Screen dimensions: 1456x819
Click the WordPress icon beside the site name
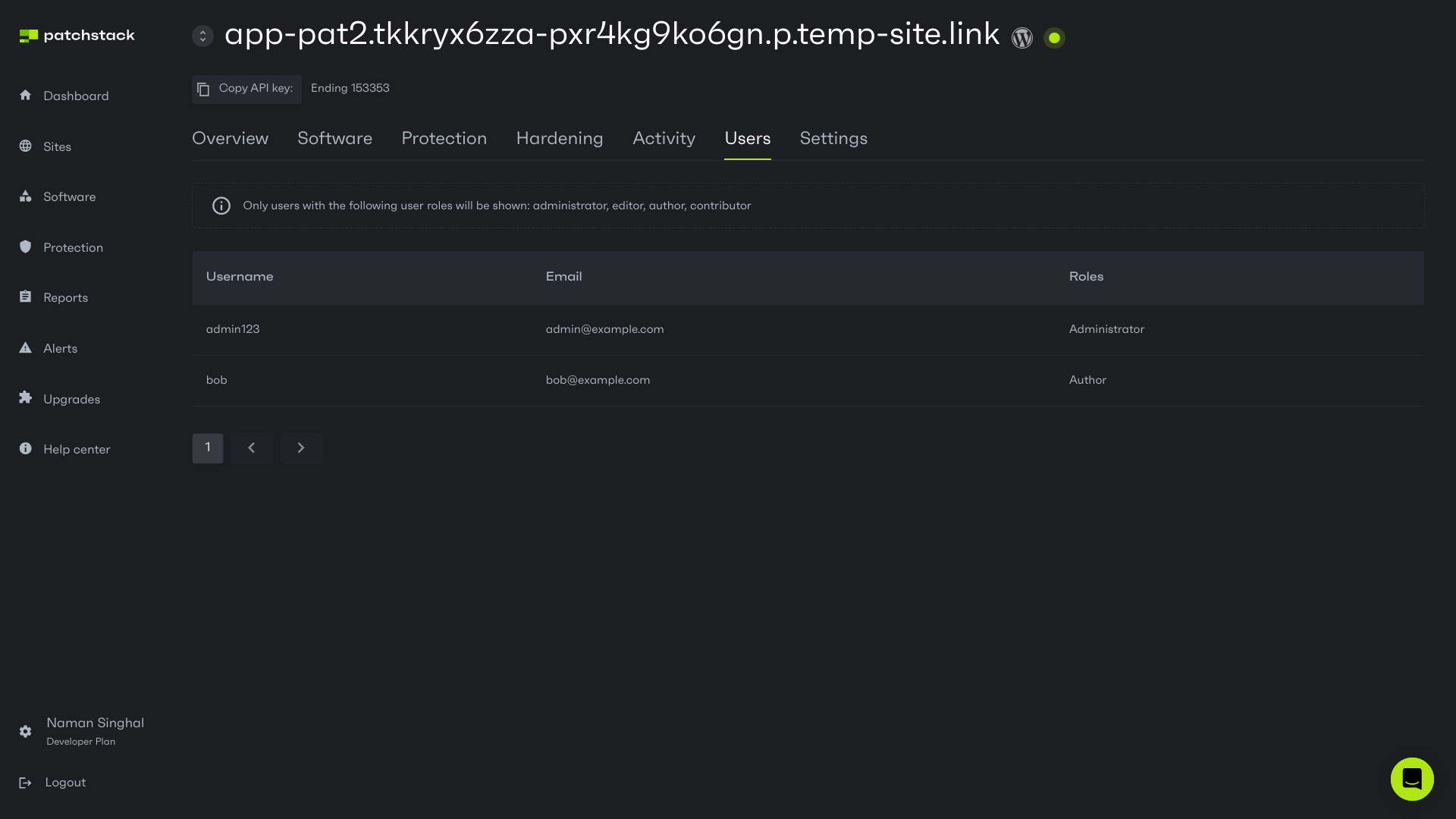pos(1022,37)
